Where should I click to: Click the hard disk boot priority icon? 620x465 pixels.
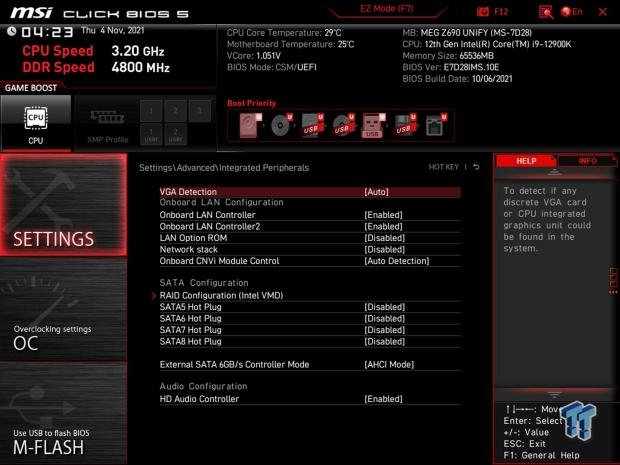[x=250, y=125]
